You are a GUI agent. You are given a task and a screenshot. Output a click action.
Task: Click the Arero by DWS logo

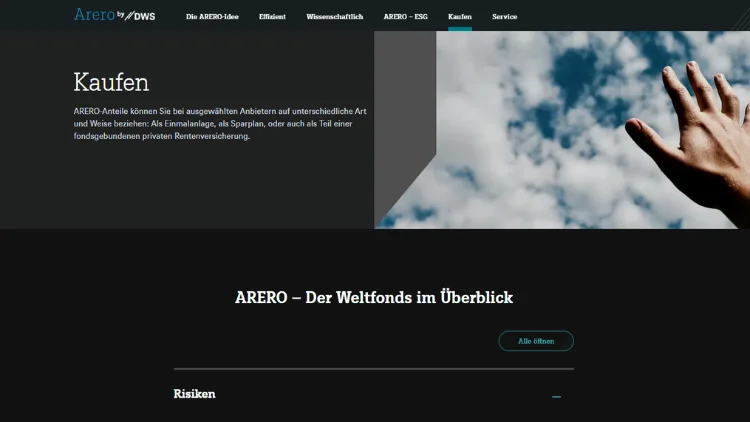(x=114, y=15)
